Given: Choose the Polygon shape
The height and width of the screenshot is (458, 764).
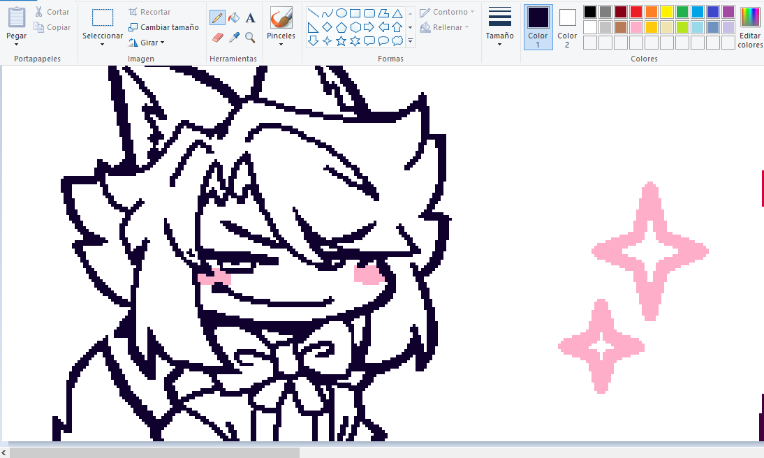Looking at the screenshot, I should pos(383,13).
